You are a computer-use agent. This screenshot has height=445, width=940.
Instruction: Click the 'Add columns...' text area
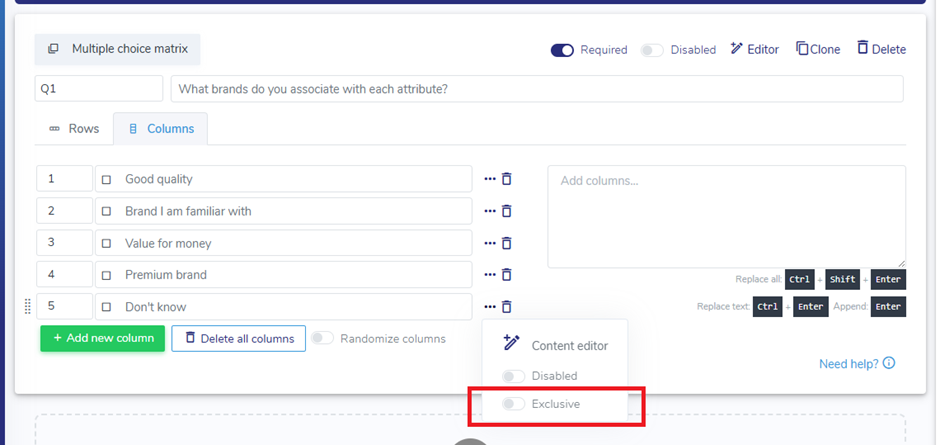[726, 216]
